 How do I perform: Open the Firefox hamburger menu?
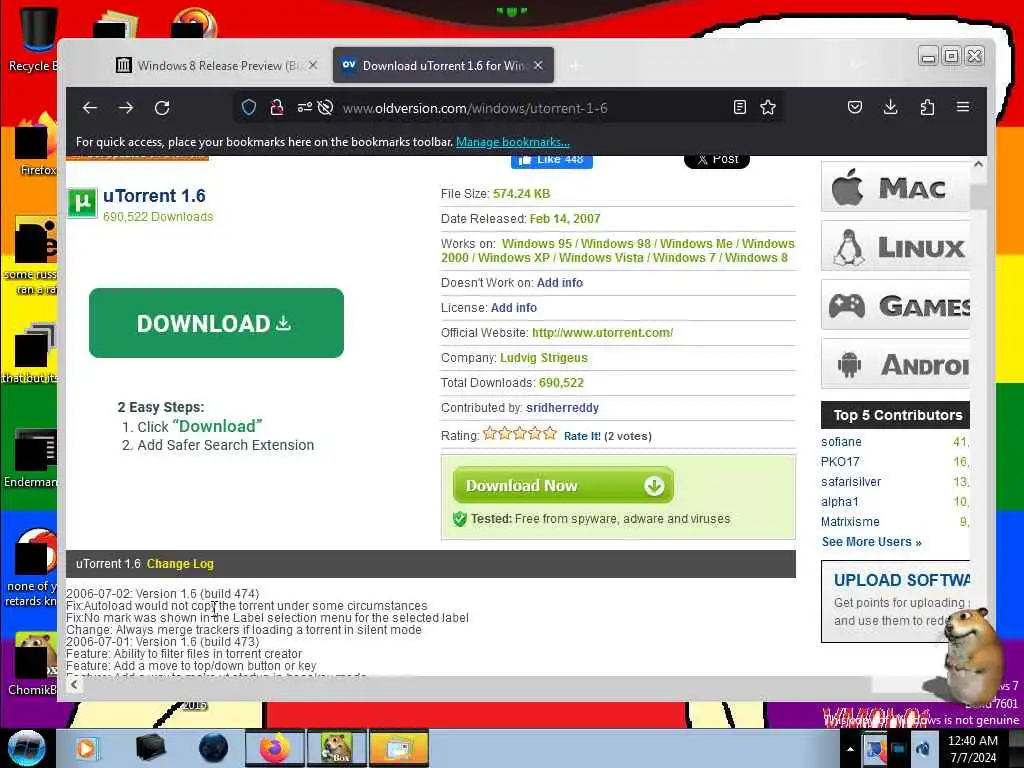point(963,107)
